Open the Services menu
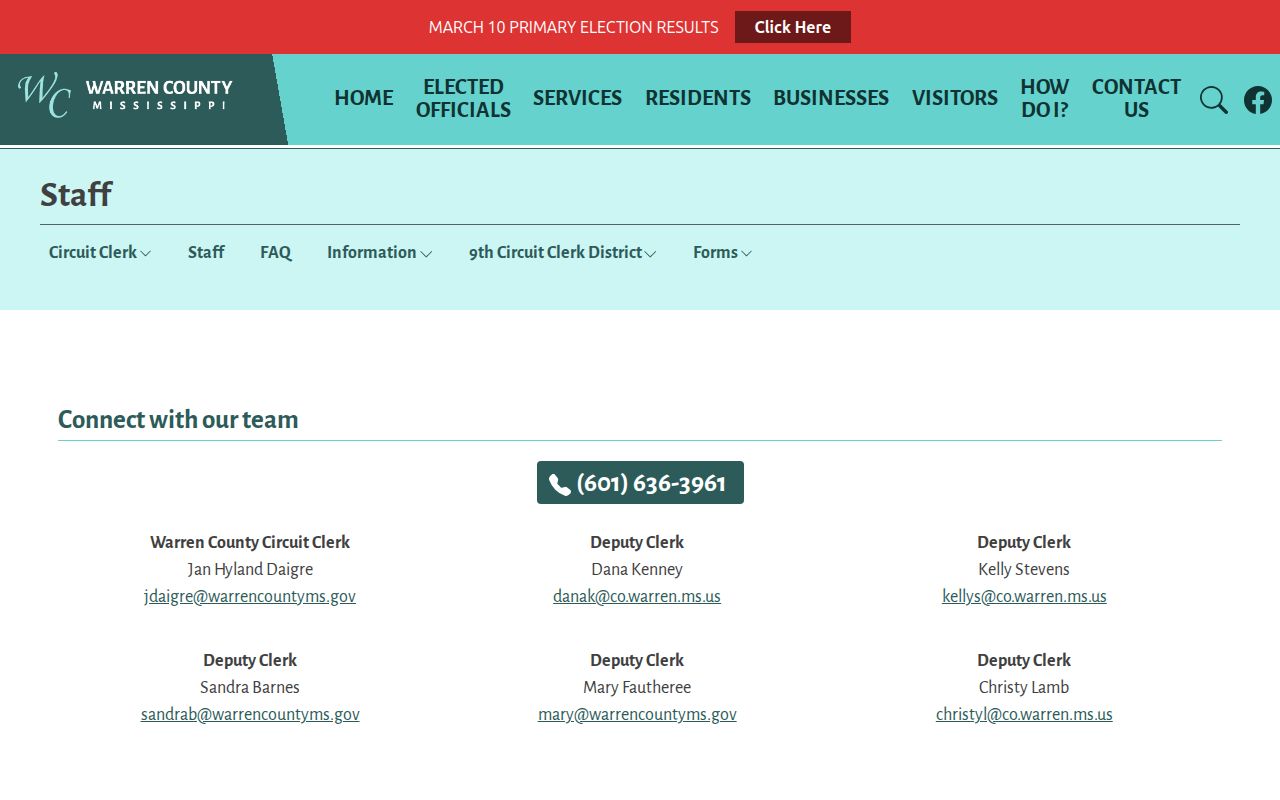Image resolution: width=1280 pixels, height=800 pixels. pos(577,98)
